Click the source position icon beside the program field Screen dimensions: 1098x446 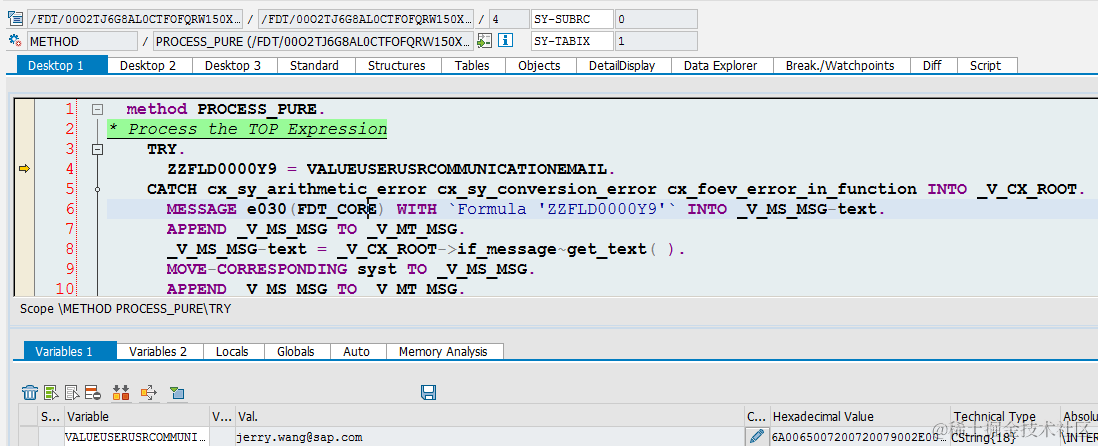(15, 19)
